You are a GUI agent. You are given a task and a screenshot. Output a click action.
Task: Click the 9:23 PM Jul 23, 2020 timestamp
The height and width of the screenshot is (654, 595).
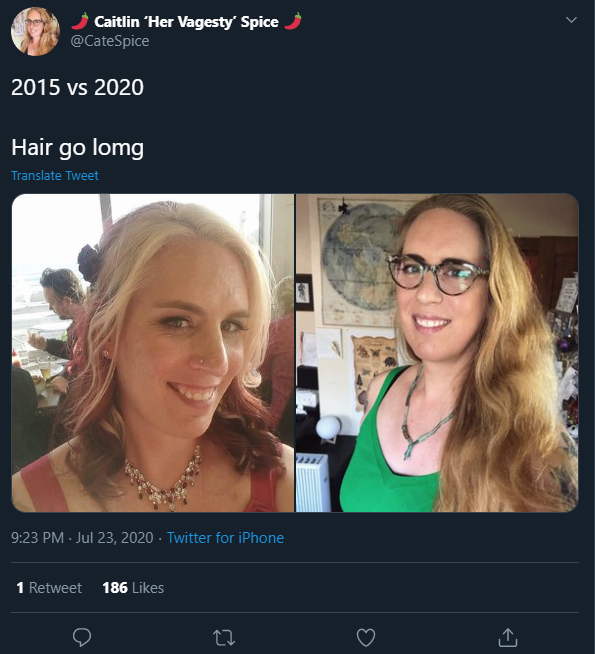tap(82, 538)
